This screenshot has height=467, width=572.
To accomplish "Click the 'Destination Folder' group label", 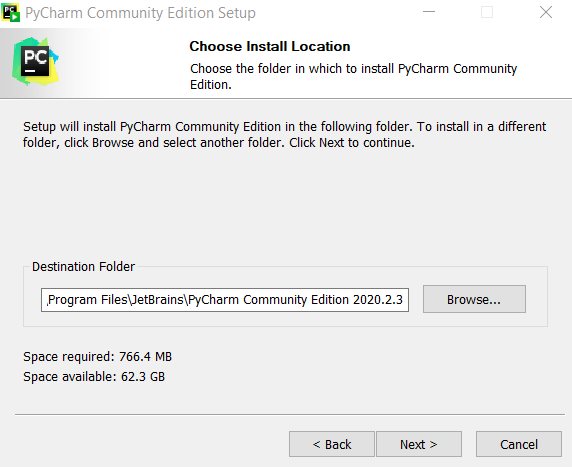I will click(84, 267).
